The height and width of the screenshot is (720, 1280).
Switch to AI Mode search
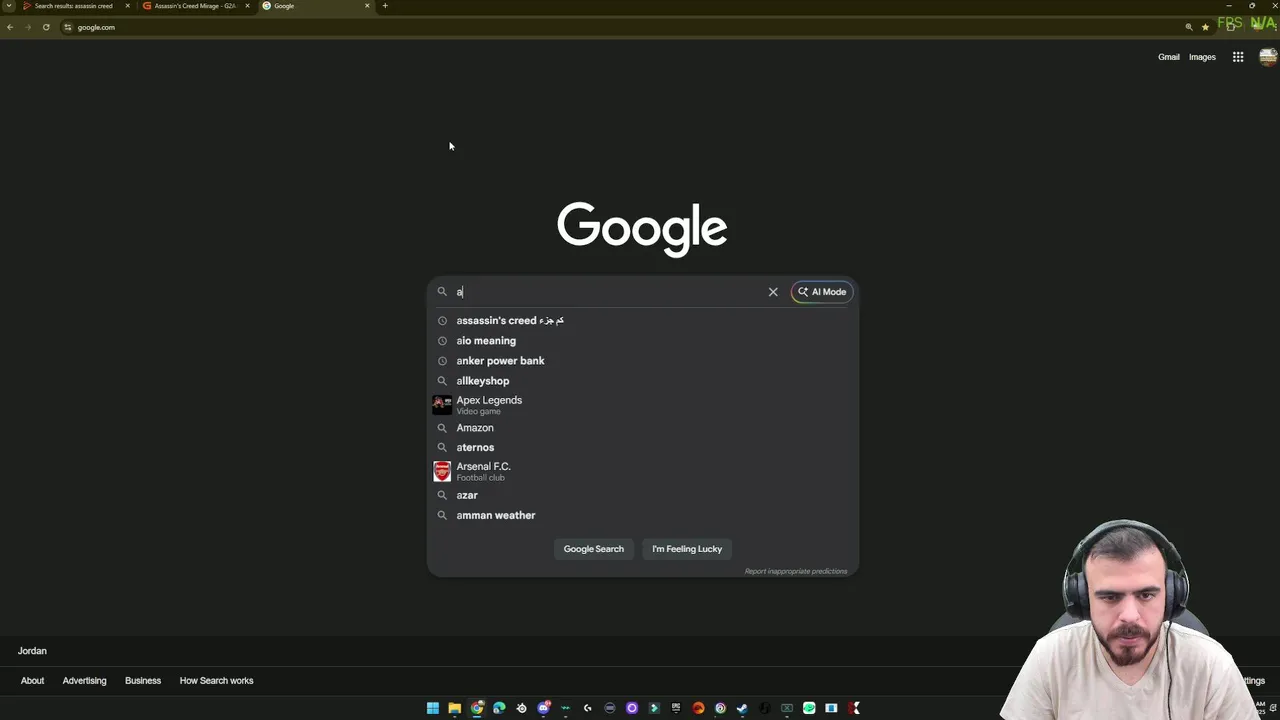coord(822,292)
